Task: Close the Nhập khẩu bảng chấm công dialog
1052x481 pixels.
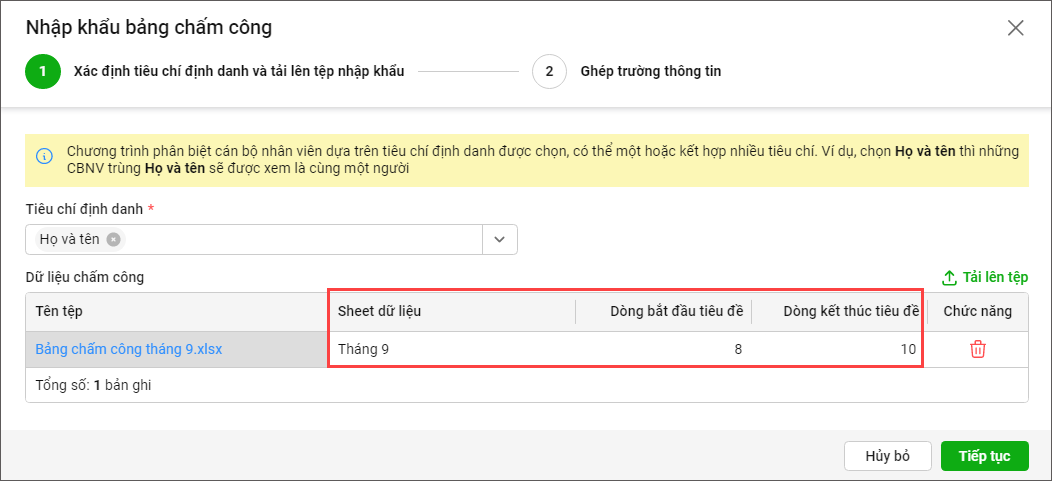Action: pos(1015,28)
